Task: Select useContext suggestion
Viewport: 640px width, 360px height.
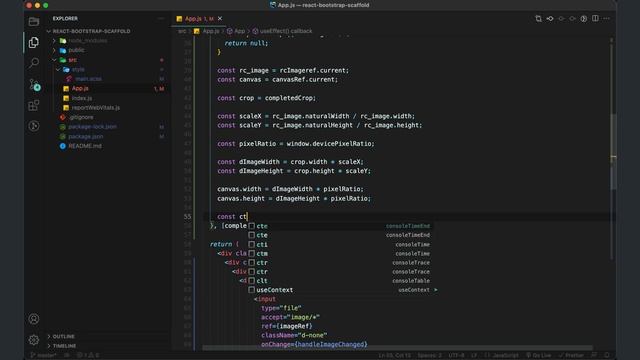Action: (341, 290)
